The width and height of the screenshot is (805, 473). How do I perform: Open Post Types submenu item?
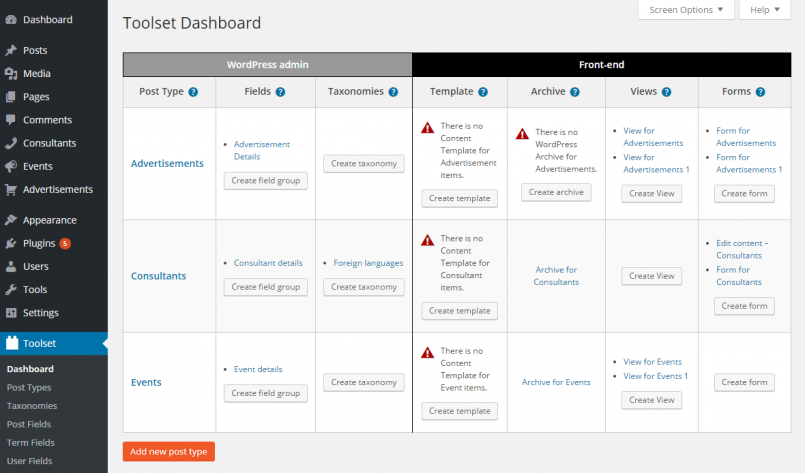point(29,387)
